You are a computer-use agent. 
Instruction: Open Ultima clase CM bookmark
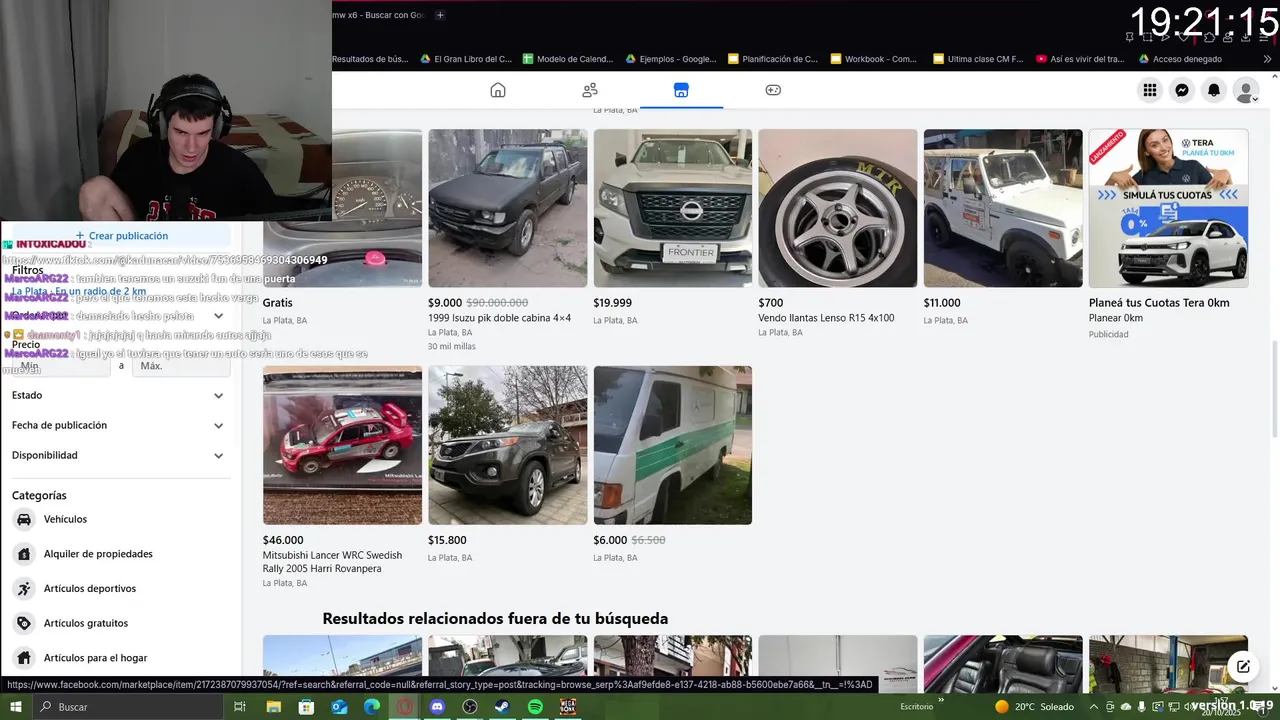pyautogui.click(x=979, y=59)
